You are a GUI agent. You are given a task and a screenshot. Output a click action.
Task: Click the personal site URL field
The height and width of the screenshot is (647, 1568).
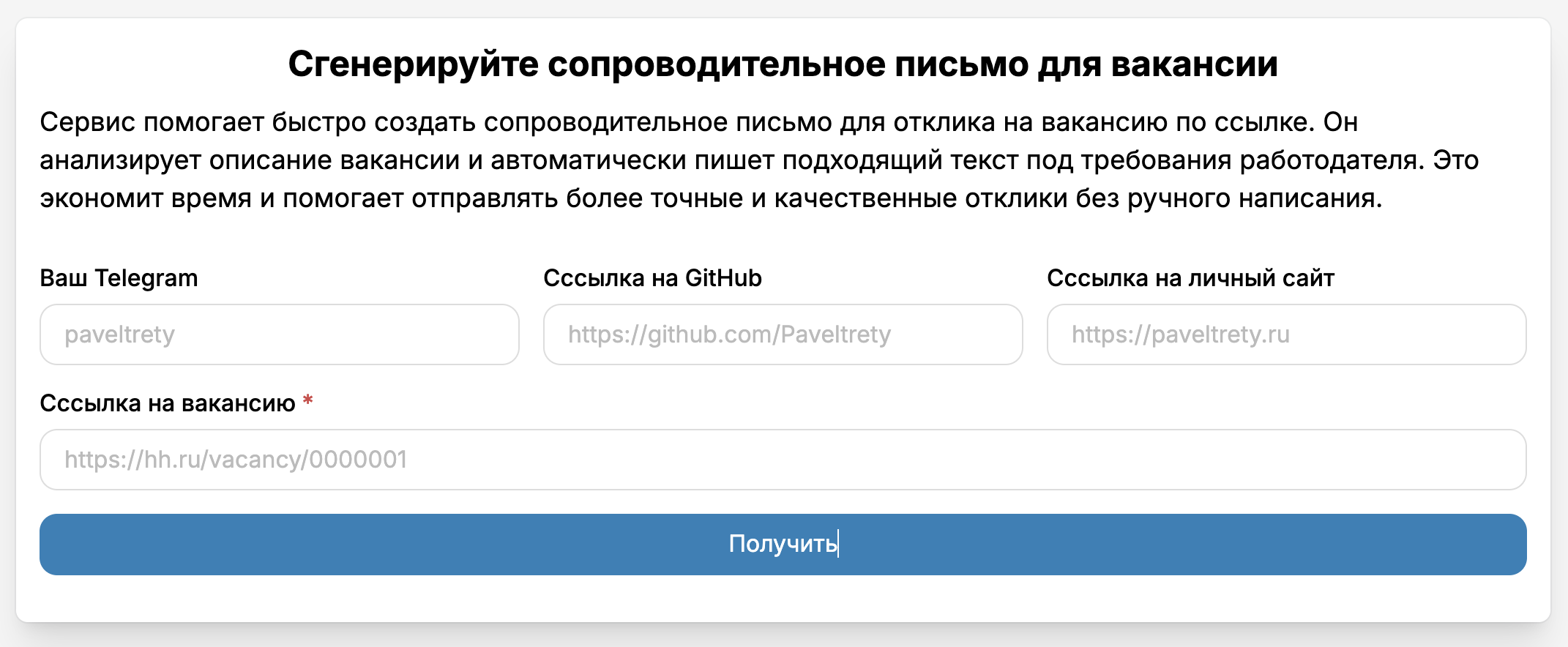[1286, 334]
